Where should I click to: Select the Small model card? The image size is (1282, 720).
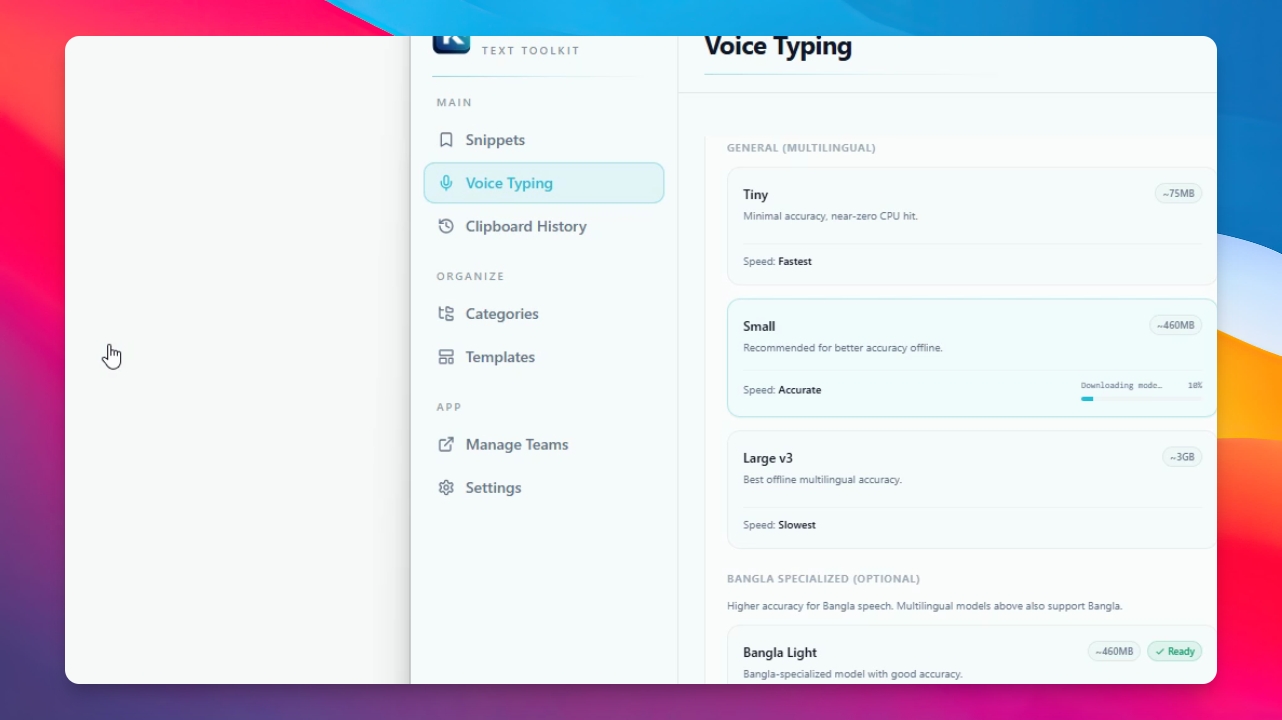pyautogui.click(x=972, y=358)
